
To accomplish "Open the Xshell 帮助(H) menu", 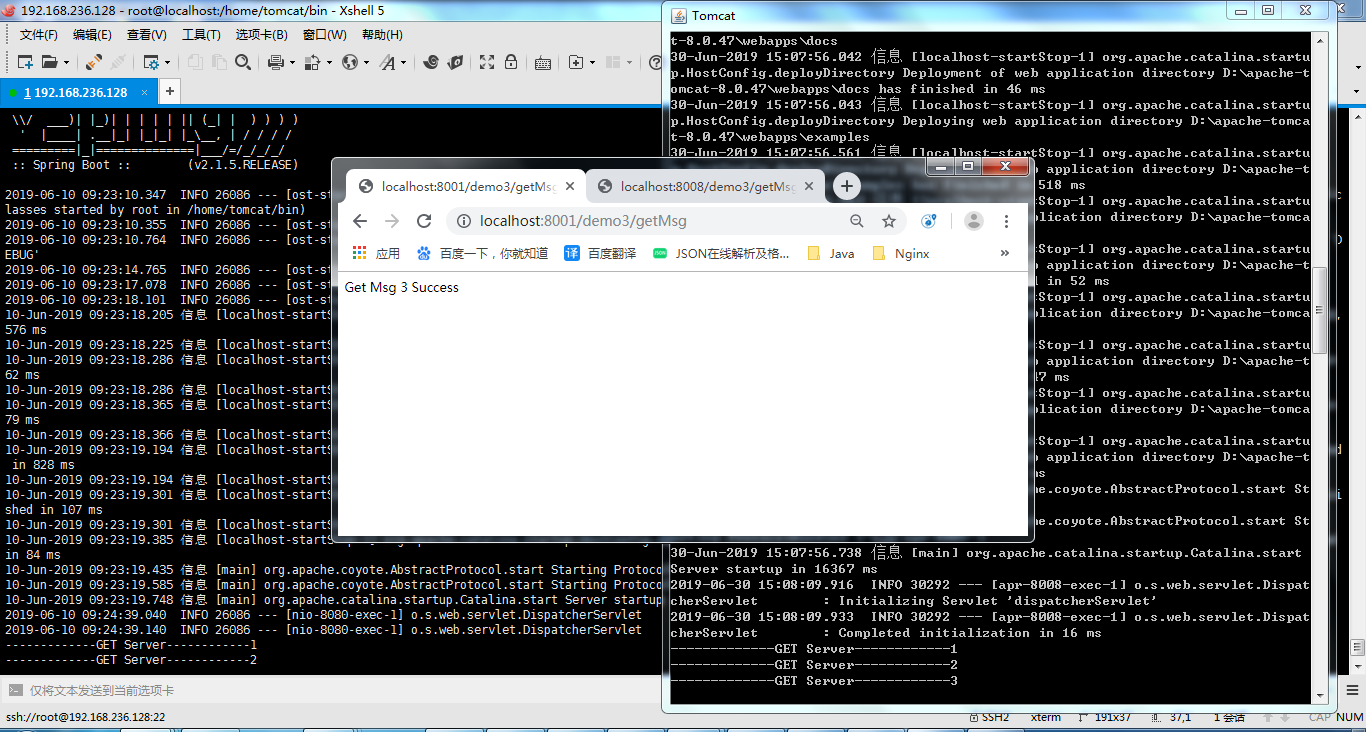I will 382,35.
